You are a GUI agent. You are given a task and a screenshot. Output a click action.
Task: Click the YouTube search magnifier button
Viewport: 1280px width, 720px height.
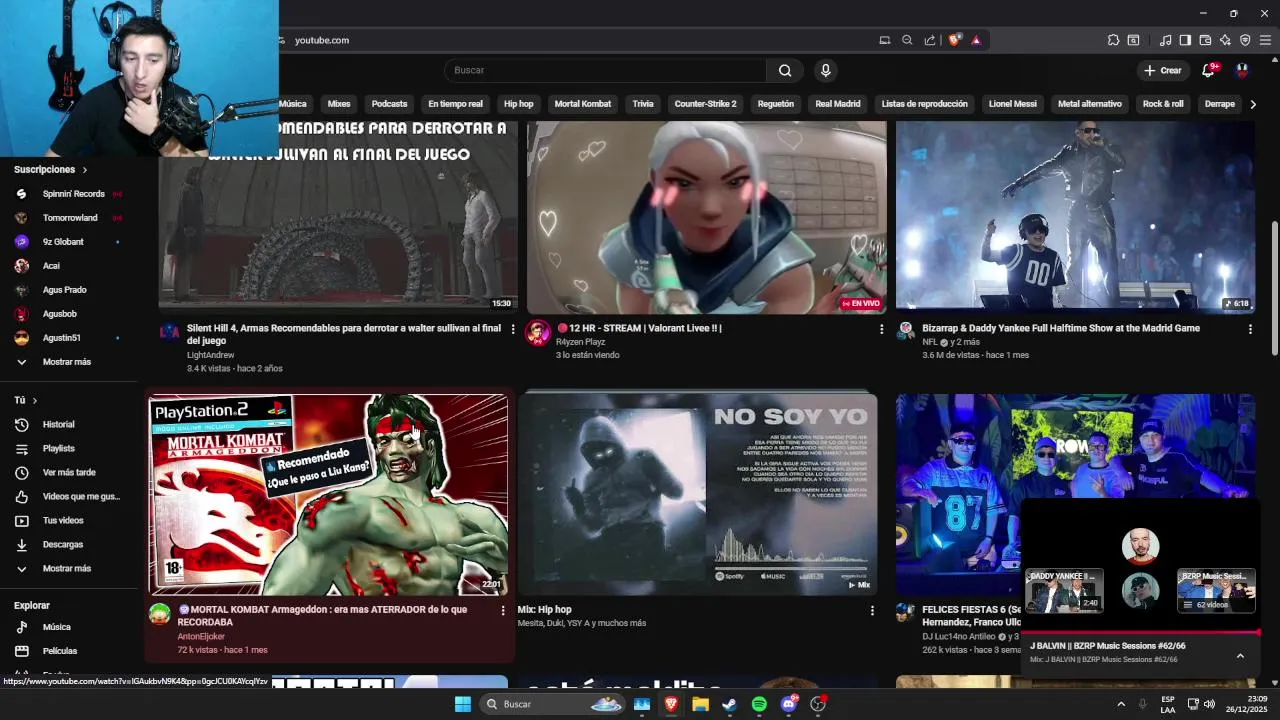click(785, 70)
